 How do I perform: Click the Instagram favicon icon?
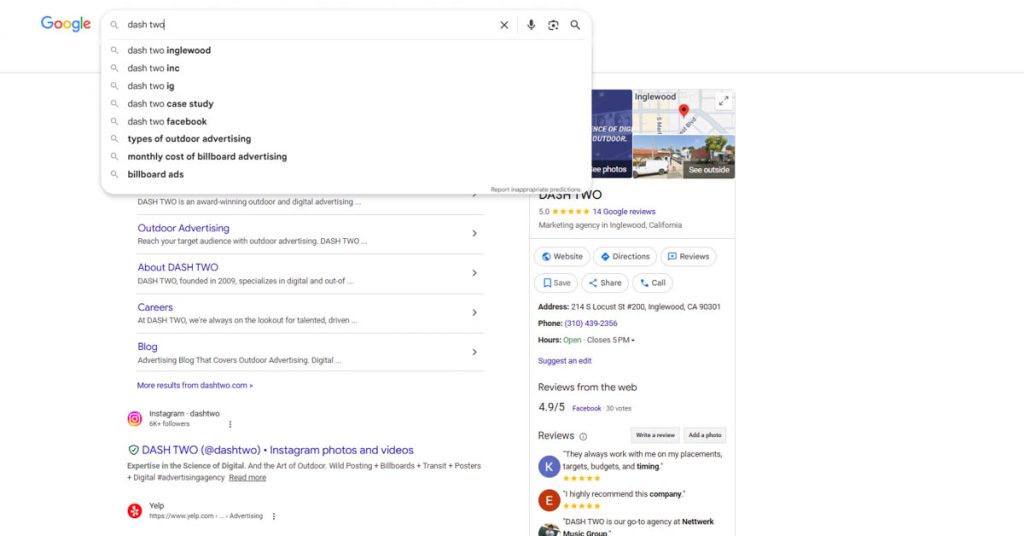pos(135,418)
